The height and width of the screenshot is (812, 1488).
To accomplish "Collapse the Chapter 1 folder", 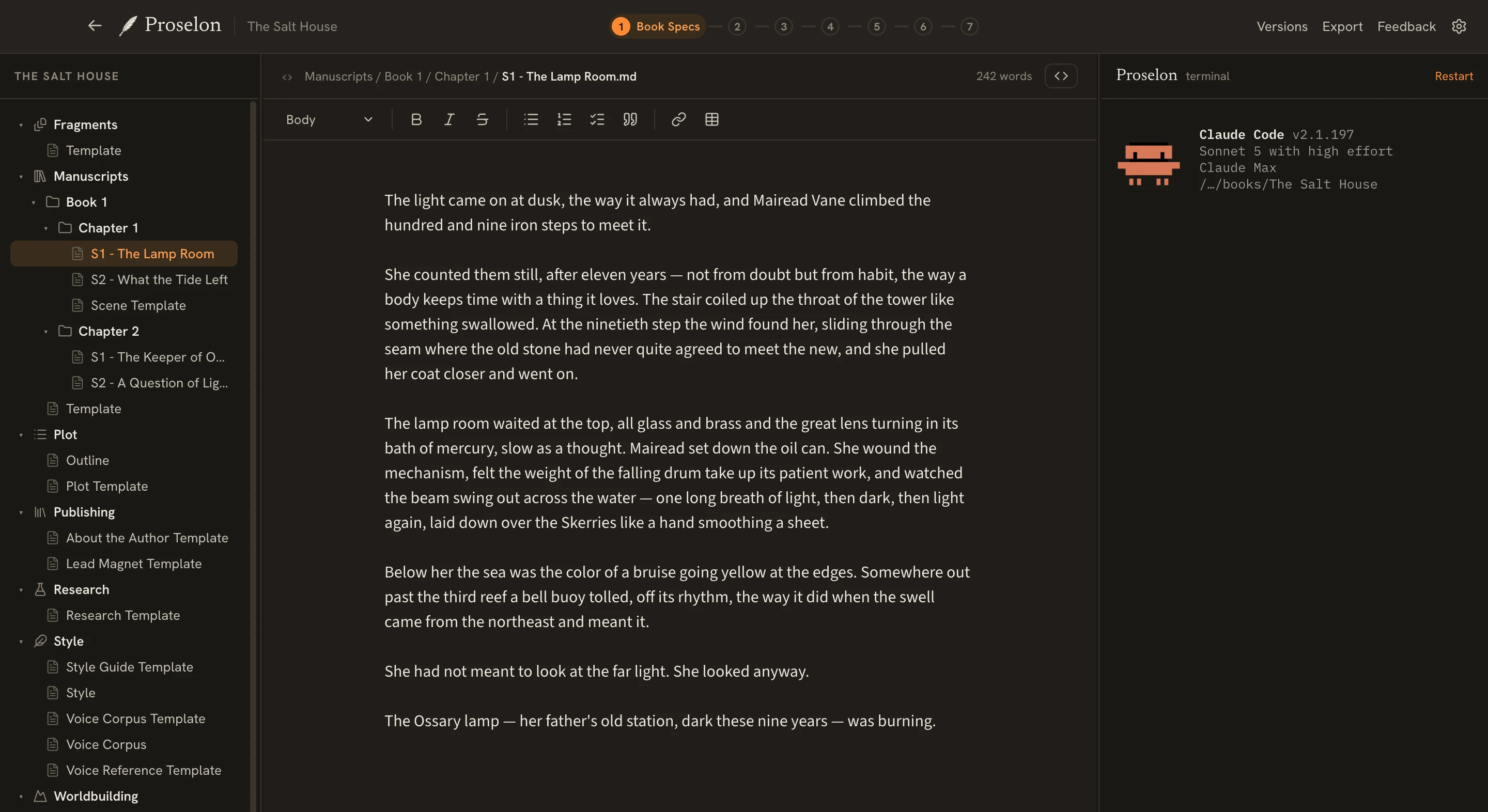I will coord(45,229).
